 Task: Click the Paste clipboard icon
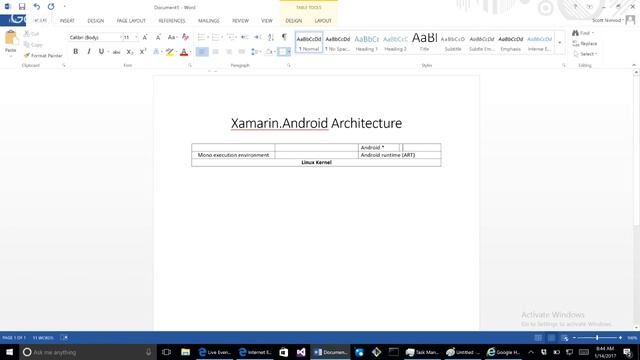pos(11,38)
